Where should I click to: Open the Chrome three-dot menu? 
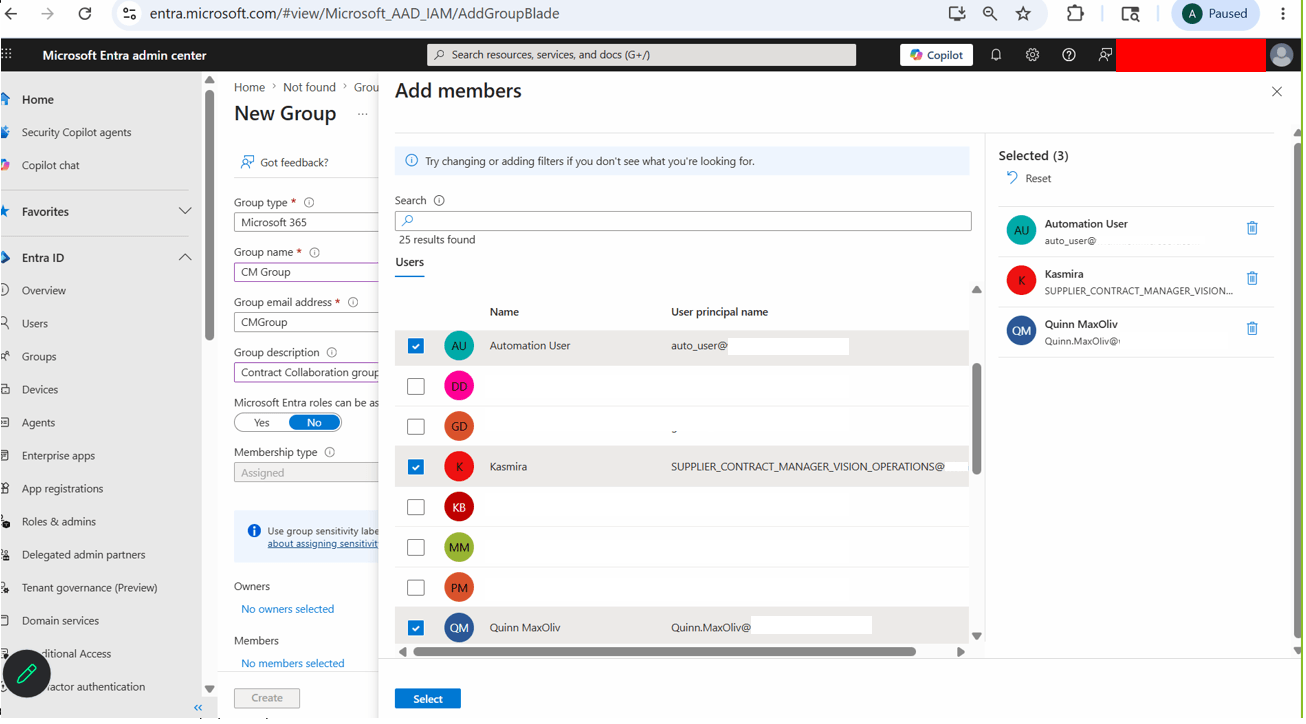tap(1283, 14)
